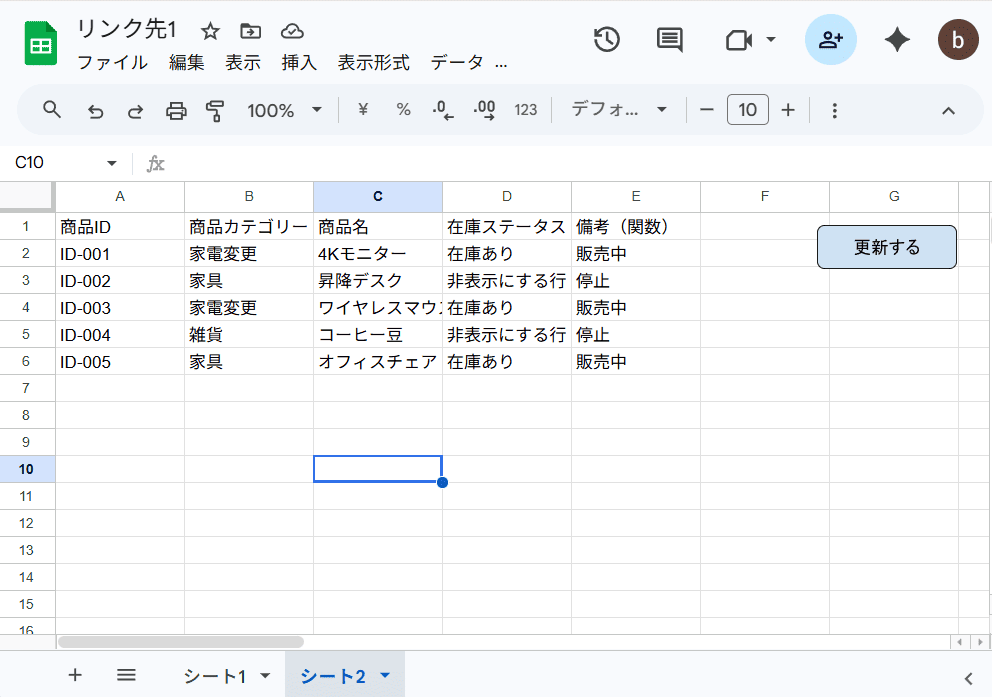Click the undo arrow icon

95,110
